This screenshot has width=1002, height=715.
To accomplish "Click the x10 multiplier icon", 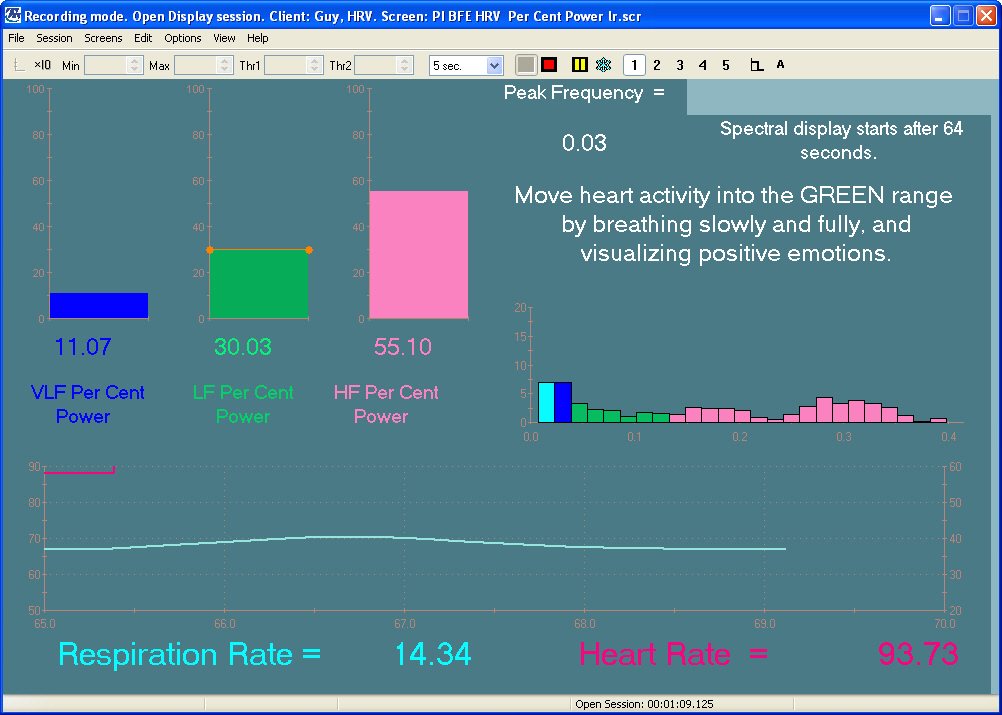I will (42, 65).
